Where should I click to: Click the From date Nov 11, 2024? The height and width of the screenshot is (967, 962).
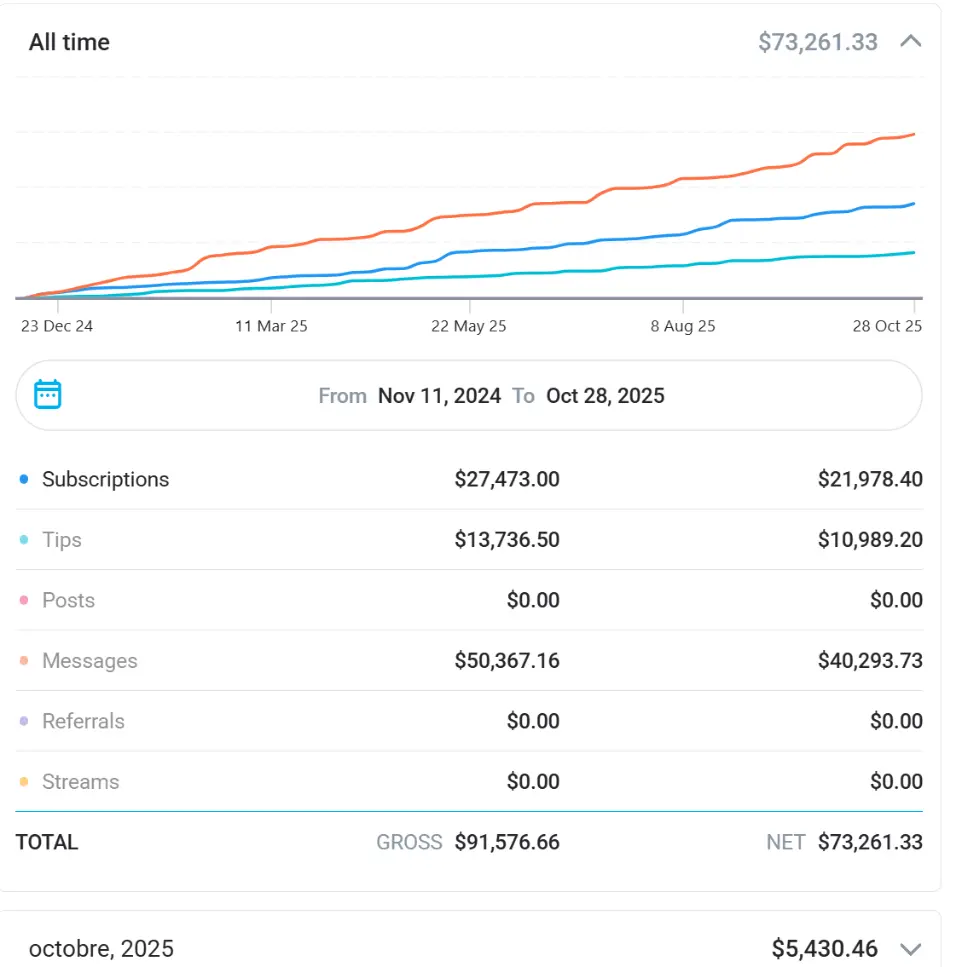[439, 396]
